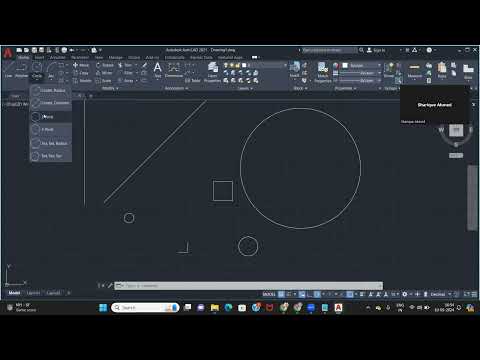Switch to the Layout1 tab
Viewport: 480px width, 360px height.
tap(33, 293)
